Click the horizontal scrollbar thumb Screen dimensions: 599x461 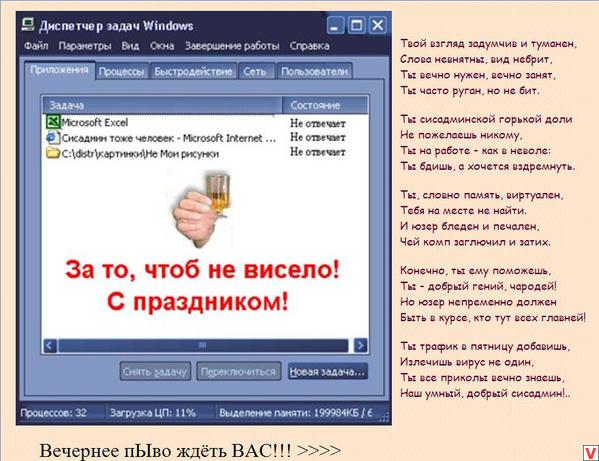[x=203, y=346]
